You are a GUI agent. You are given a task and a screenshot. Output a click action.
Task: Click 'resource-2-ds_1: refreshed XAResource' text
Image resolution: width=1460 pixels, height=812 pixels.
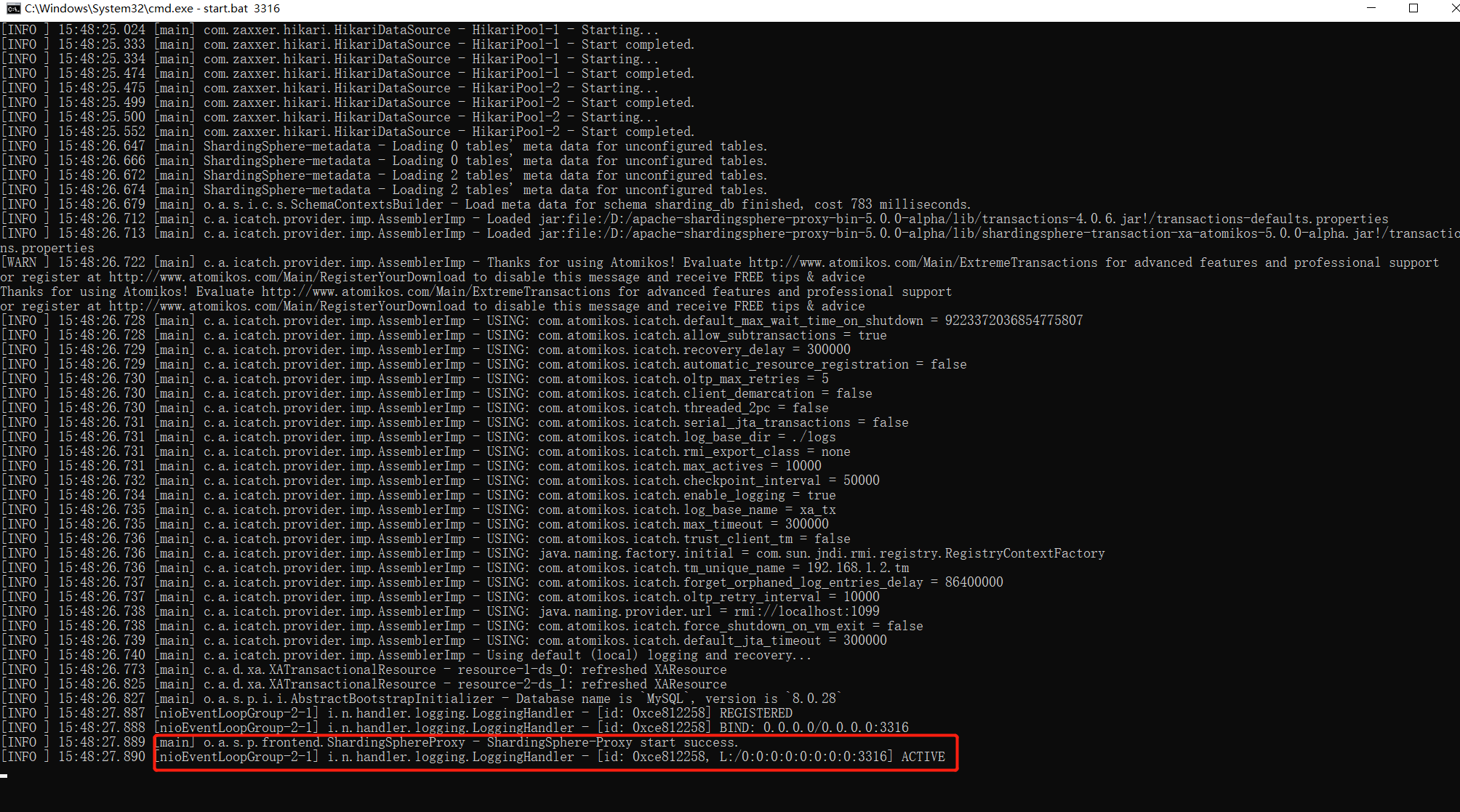tap(592, 684)
